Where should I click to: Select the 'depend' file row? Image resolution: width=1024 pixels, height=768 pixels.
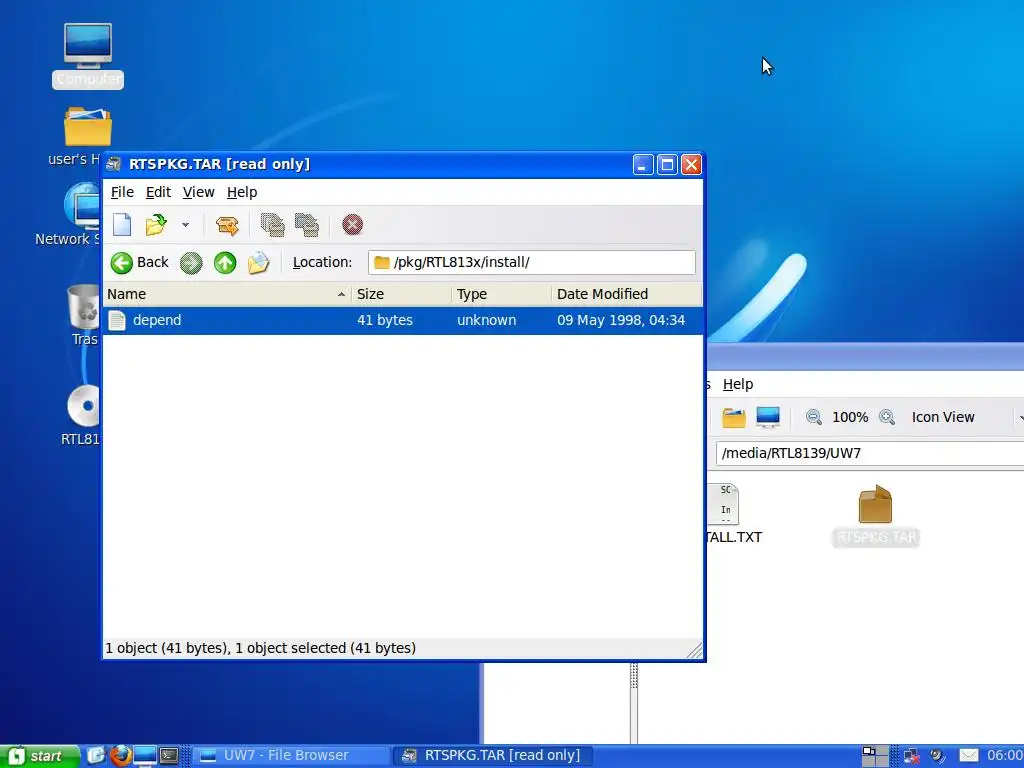pyautogui.click(x=403, y=321)
